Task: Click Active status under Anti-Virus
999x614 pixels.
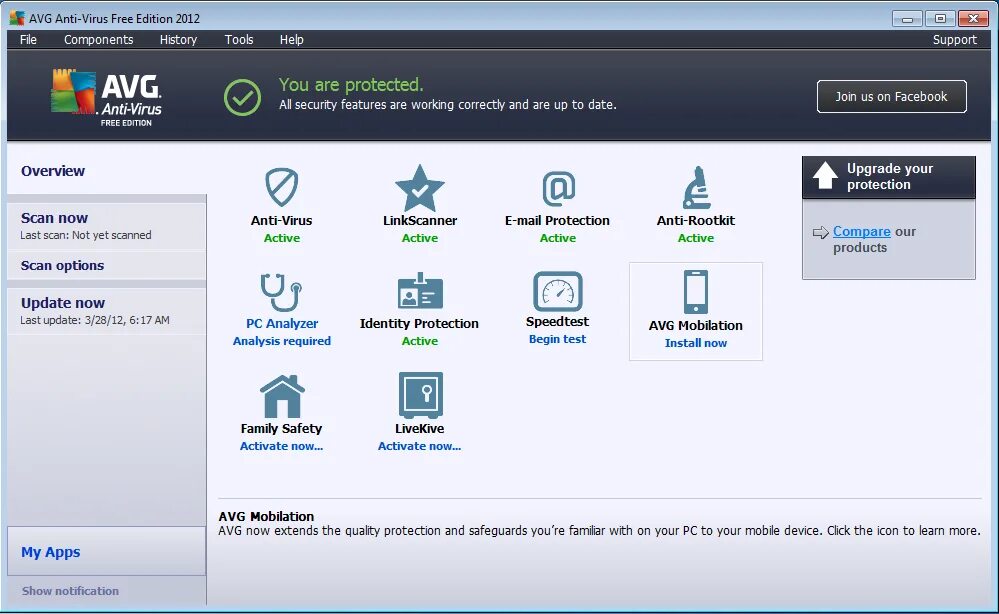Action: [x=282, y=238]
